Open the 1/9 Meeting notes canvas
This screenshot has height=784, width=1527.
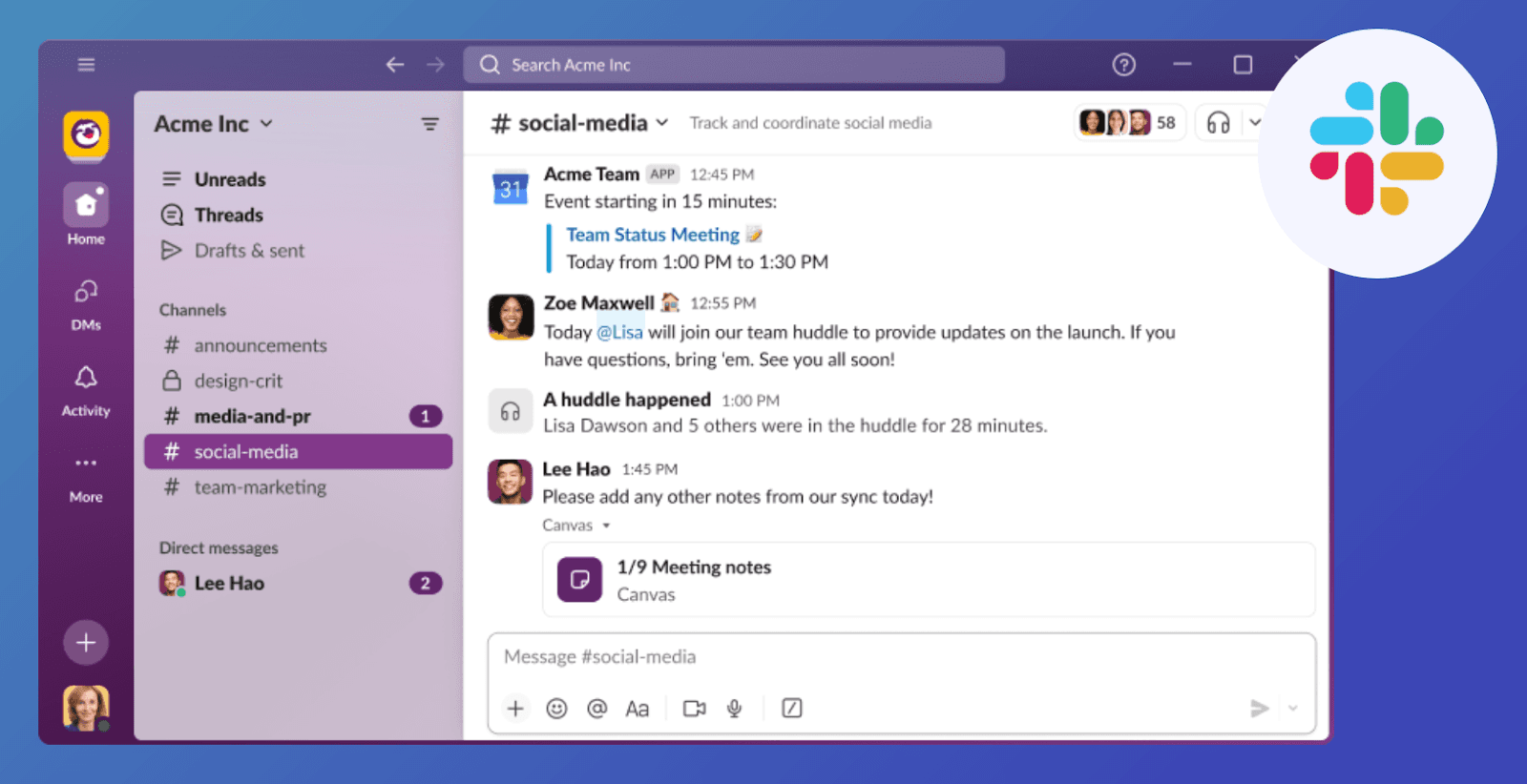coord(929,580)
